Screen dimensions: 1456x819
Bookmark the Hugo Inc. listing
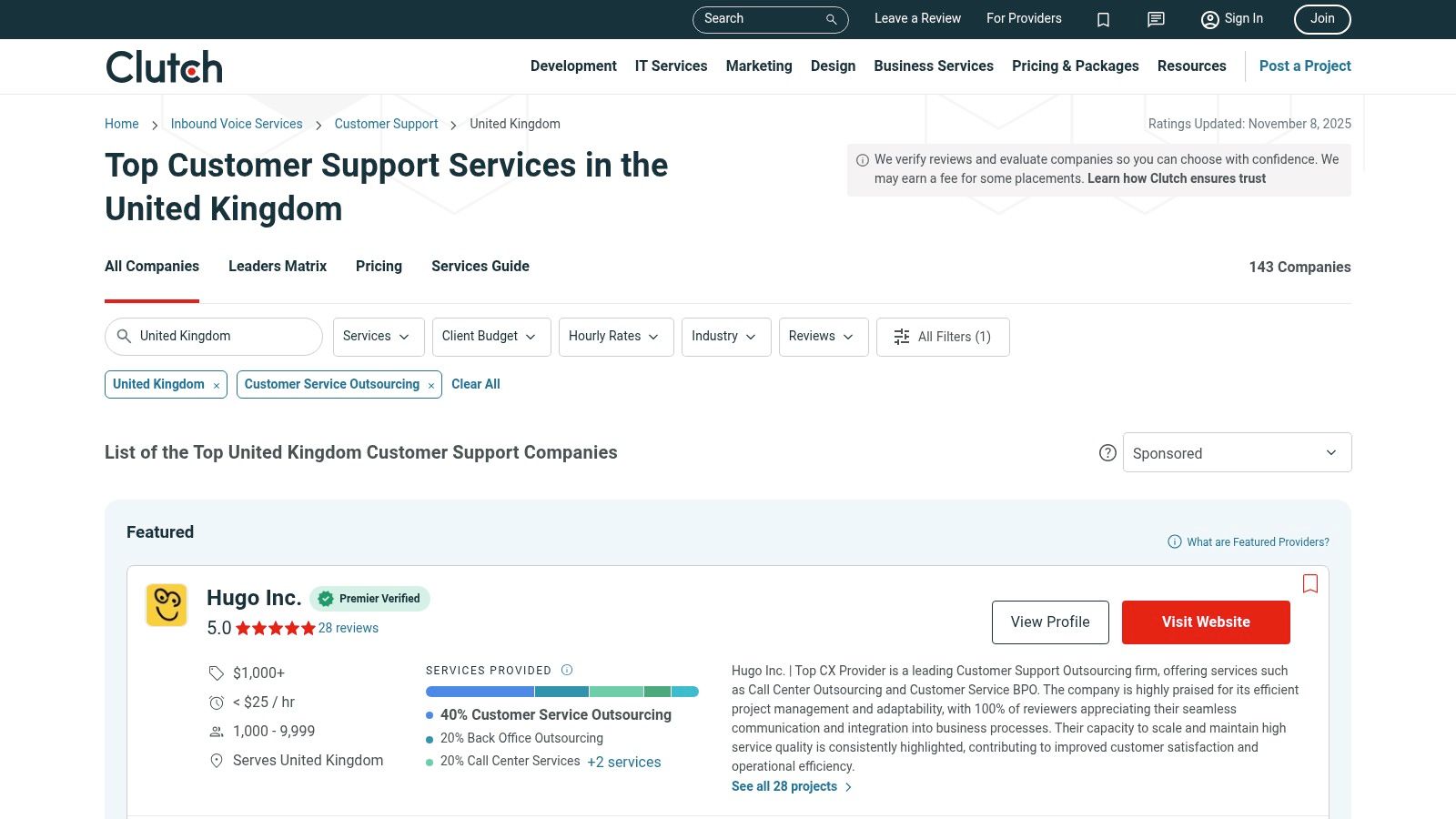click(1310, 583)
